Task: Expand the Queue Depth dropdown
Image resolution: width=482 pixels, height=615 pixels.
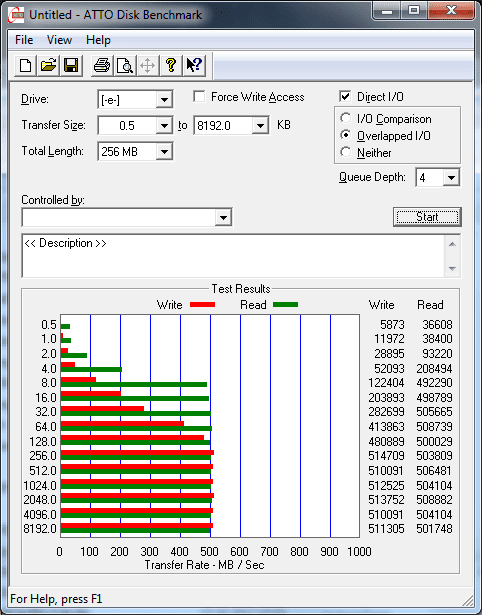Action: 451,178
